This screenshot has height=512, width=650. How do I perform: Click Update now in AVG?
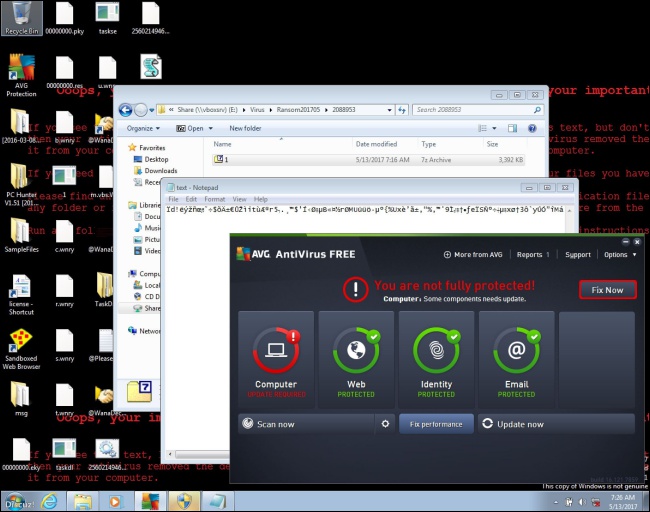[556, 424]
